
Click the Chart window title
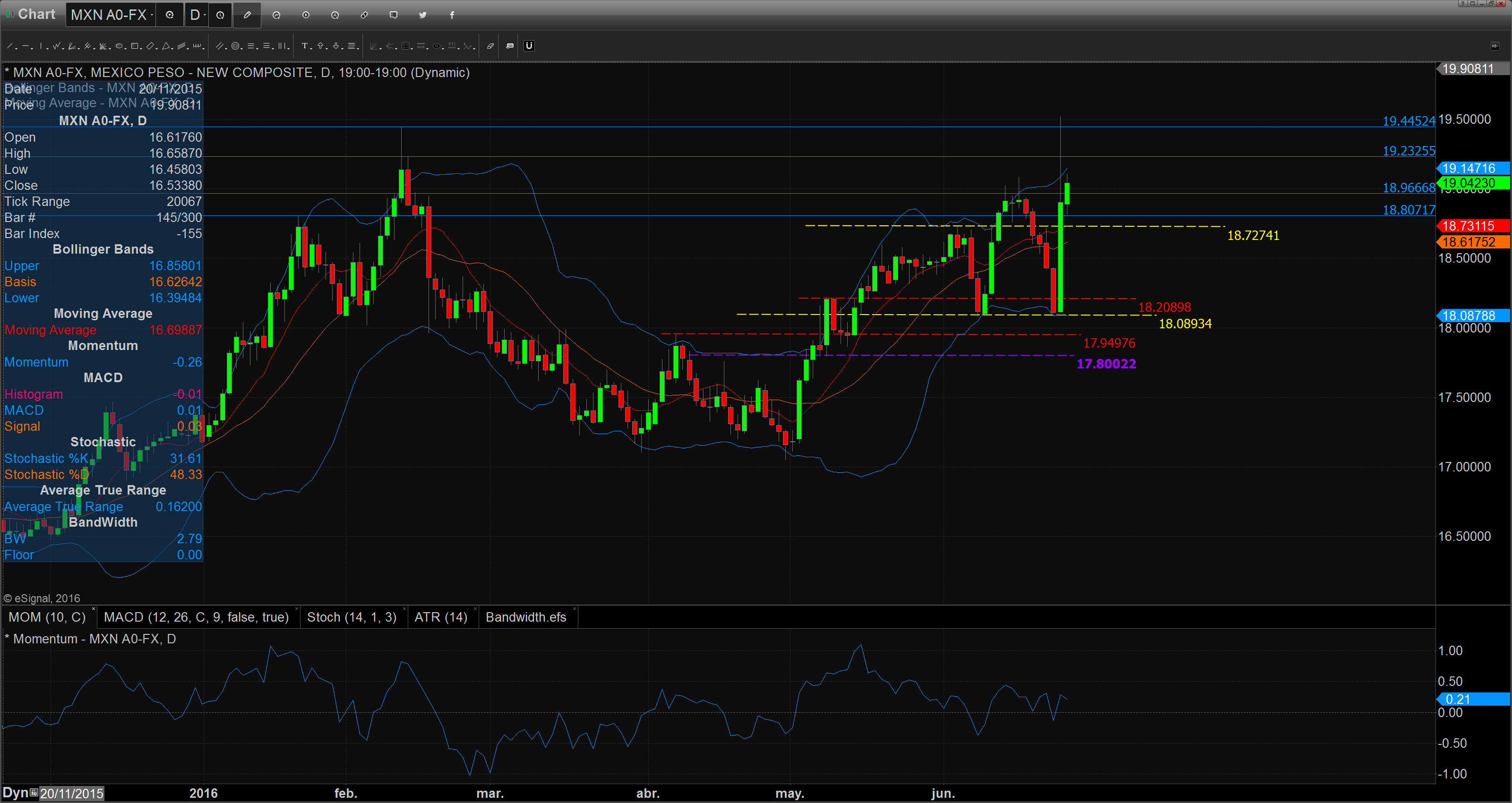[36, 14]
